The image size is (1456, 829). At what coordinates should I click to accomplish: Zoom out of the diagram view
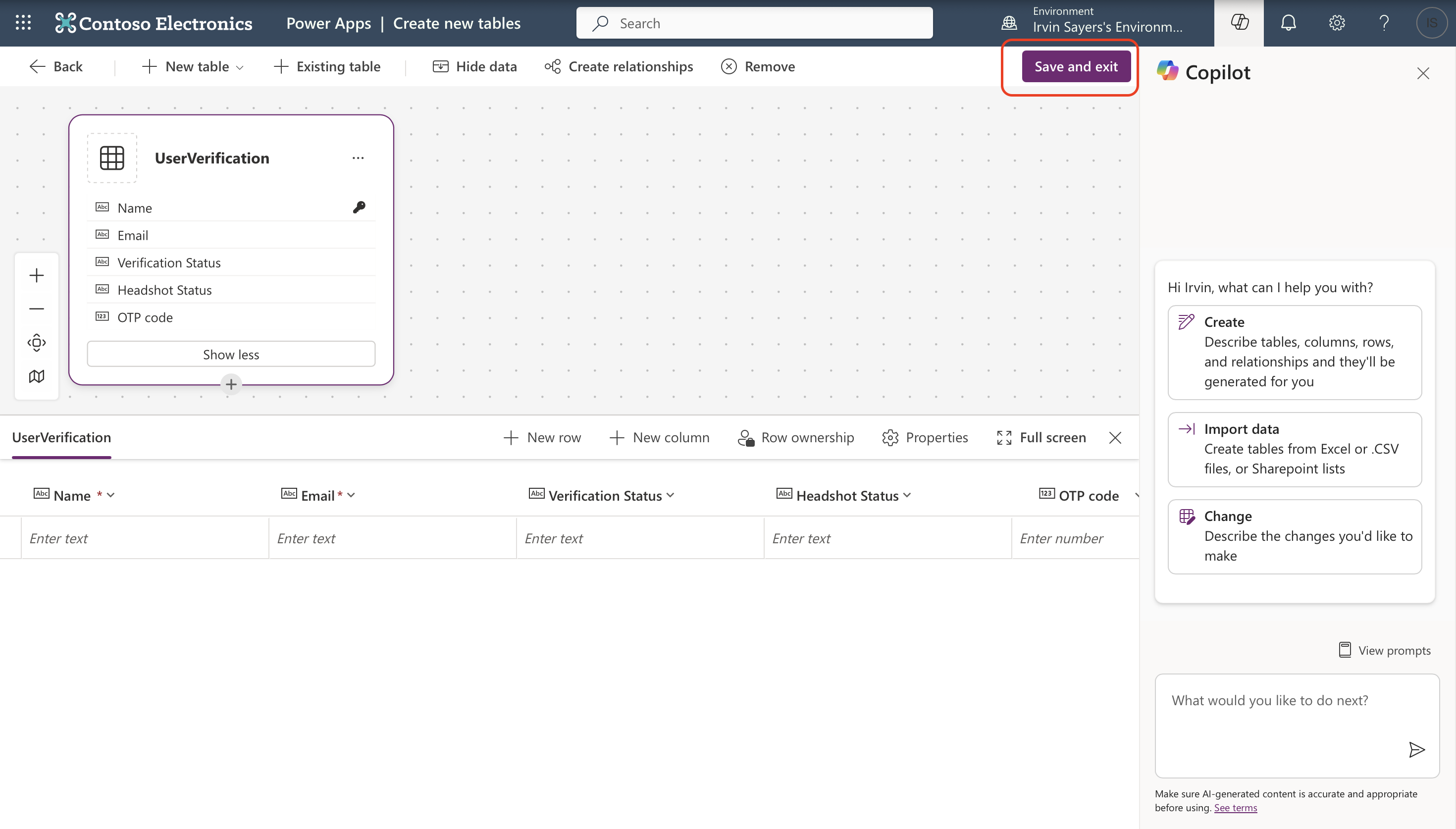[36, 308]
